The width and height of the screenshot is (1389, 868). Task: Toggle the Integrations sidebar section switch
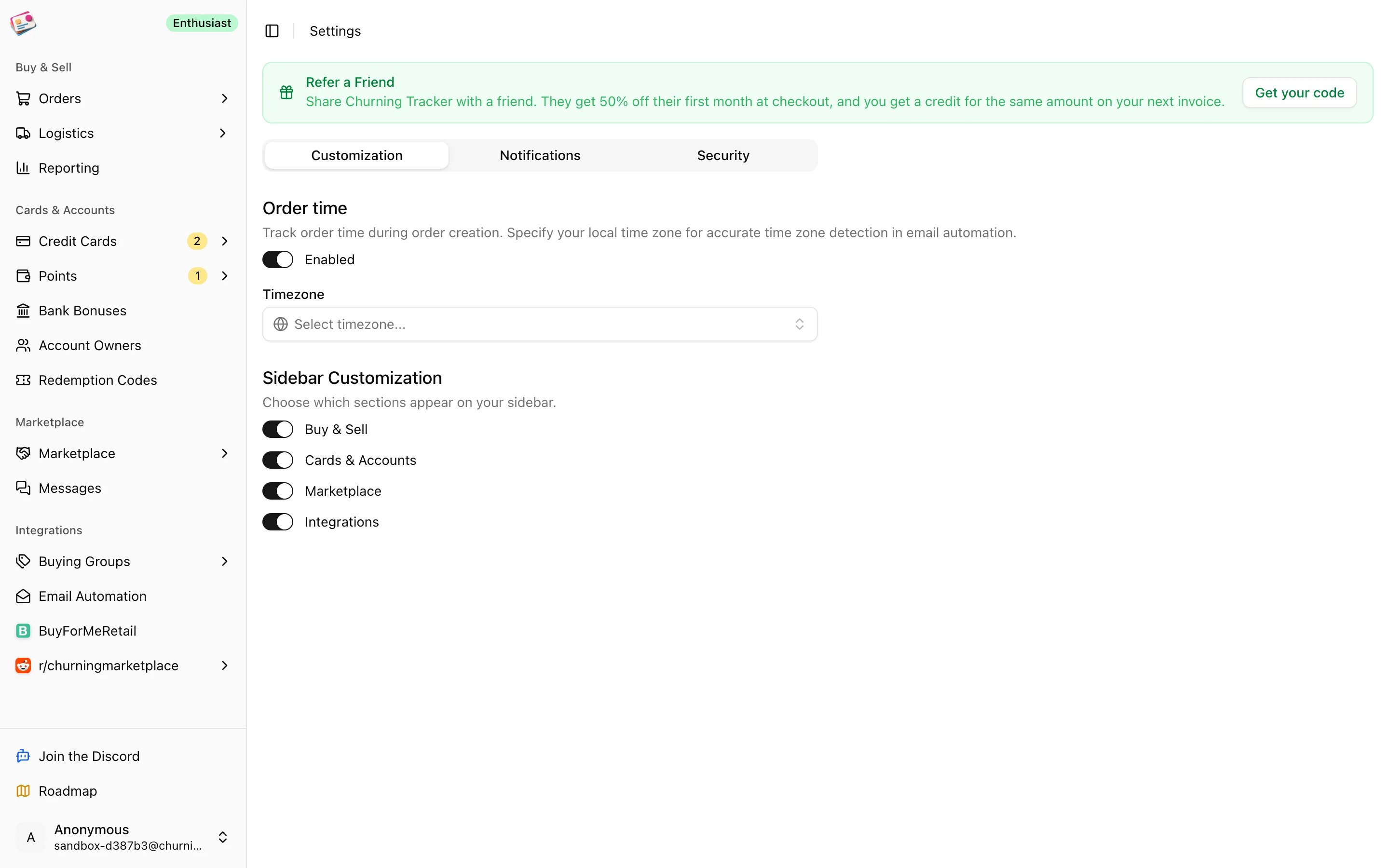tap(278, 522)
